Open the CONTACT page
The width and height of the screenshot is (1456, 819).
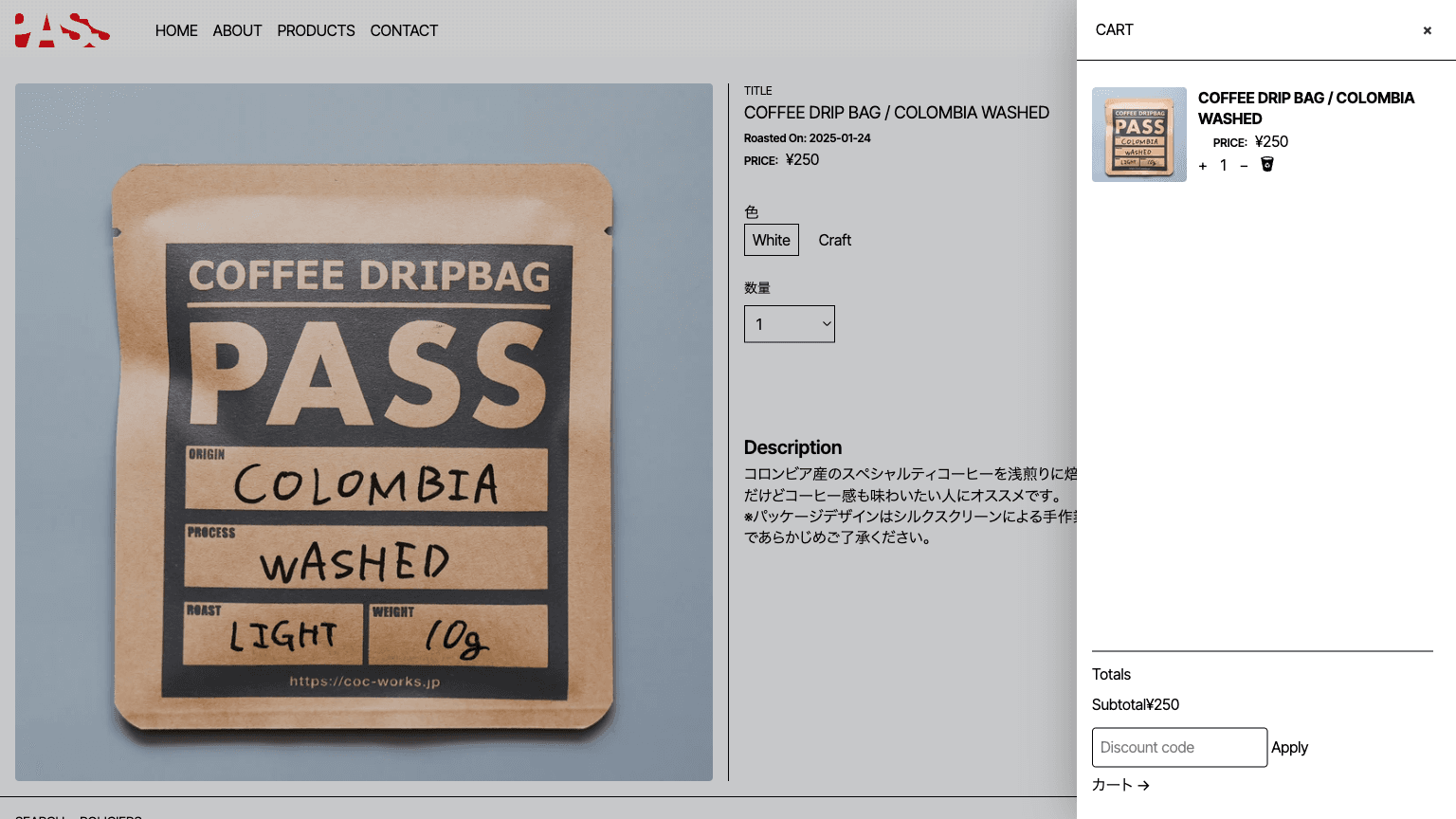coord(404,30)
